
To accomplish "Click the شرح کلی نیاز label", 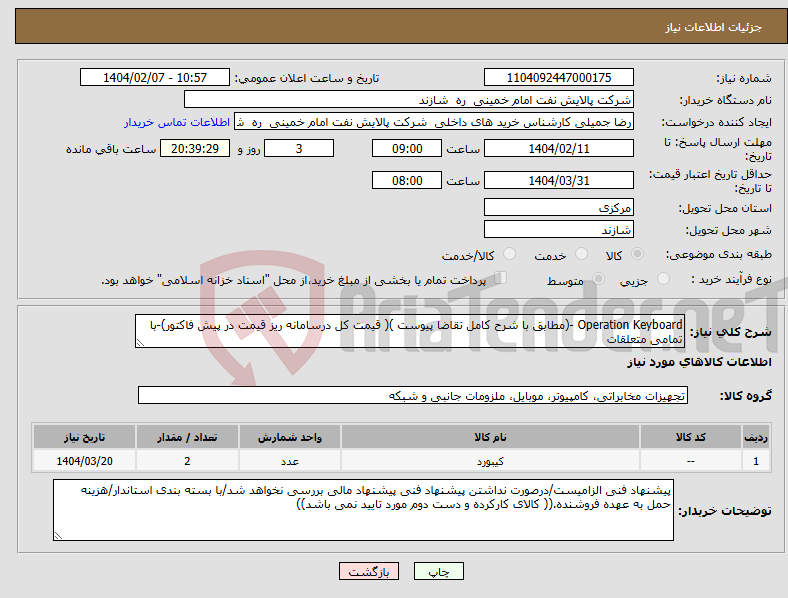I will (730, 332).
